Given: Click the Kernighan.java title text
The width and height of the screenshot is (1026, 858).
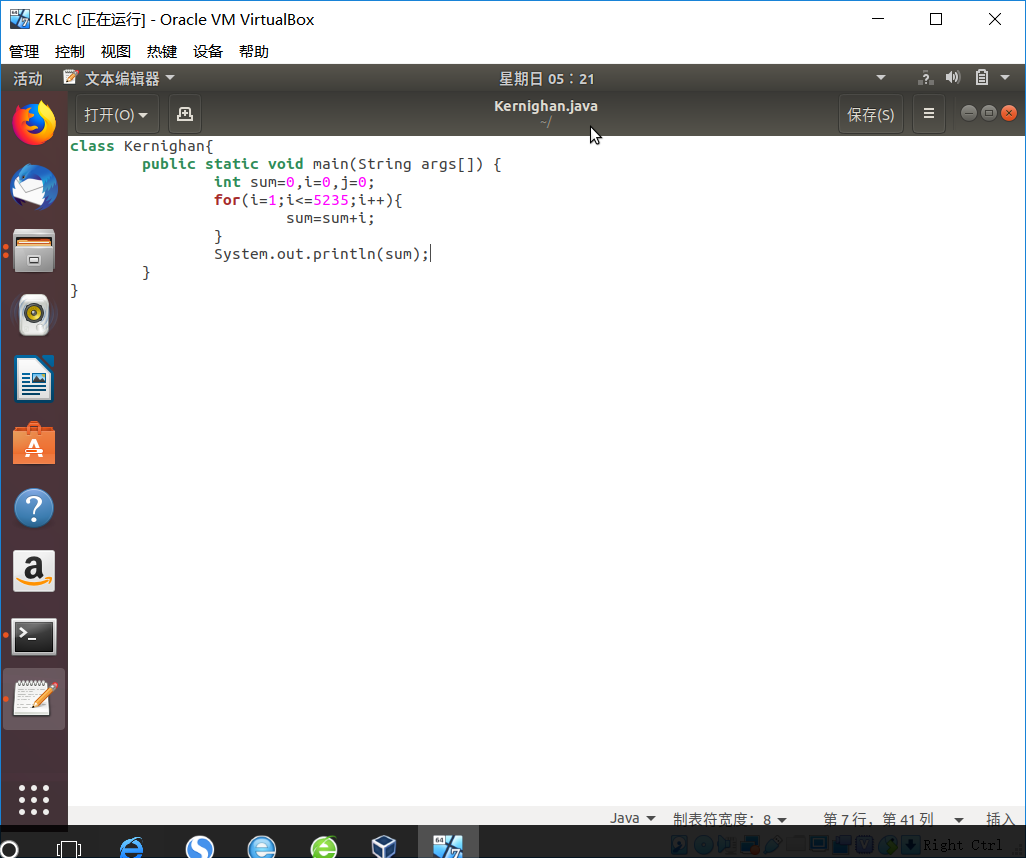Looking at the screenshot, I should click(546, 106).
